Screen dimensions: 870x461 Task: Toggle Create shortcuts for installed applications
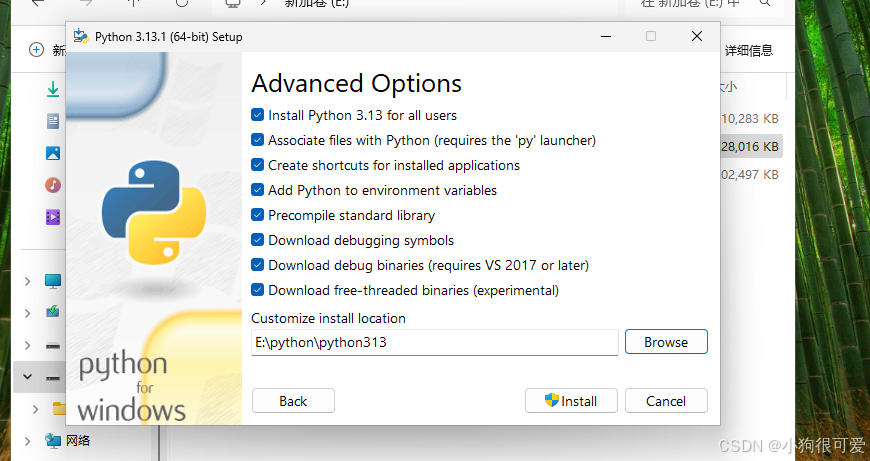click(257, 165)
